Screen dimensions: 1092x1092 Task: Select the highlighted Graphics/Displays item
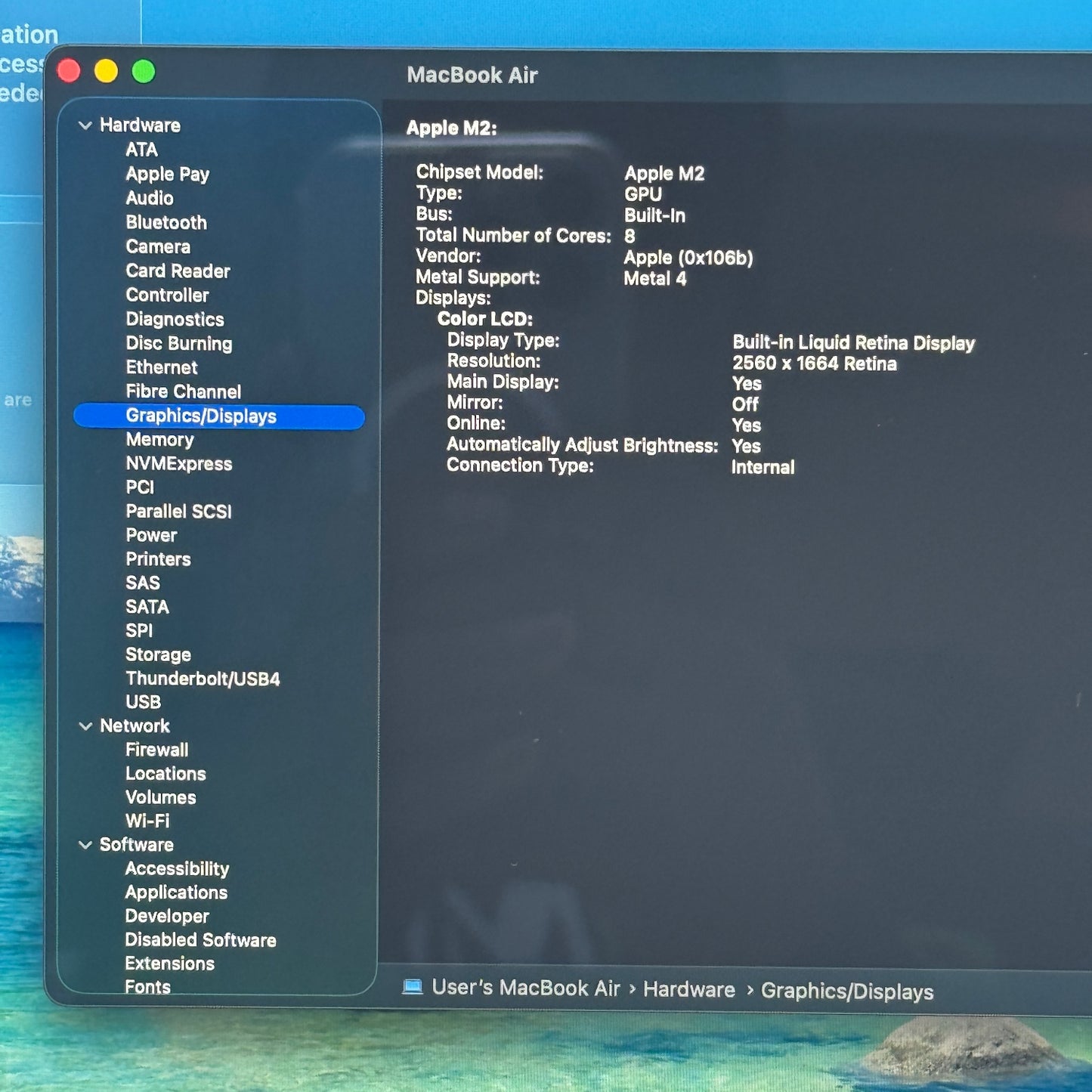click(x=201, y=416)
